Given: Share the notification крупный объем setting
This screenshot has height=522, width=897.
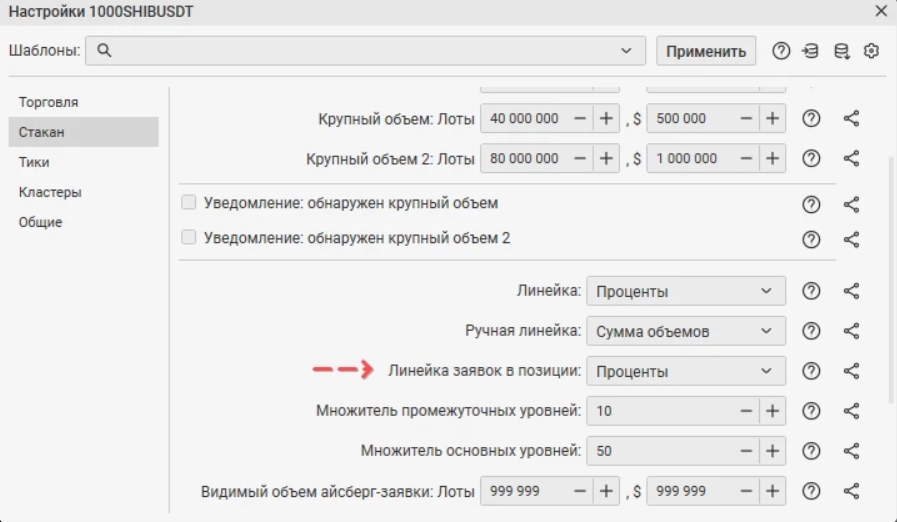Looking at the screenshot, I should coord(851,204).
